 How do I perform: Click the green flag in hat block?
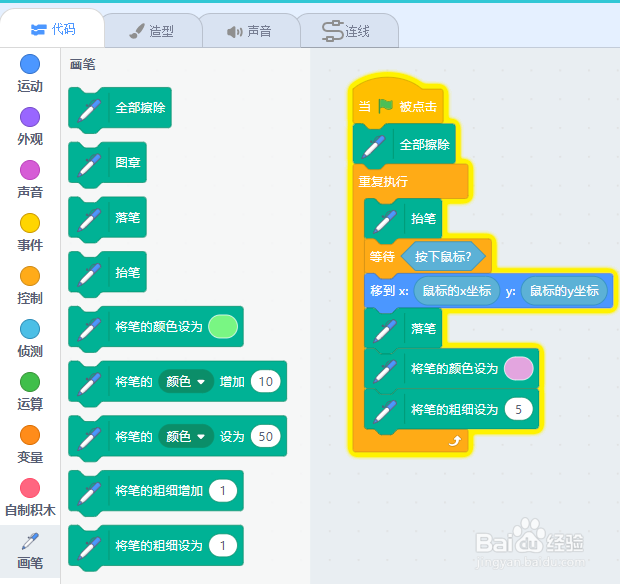point(385,106)
